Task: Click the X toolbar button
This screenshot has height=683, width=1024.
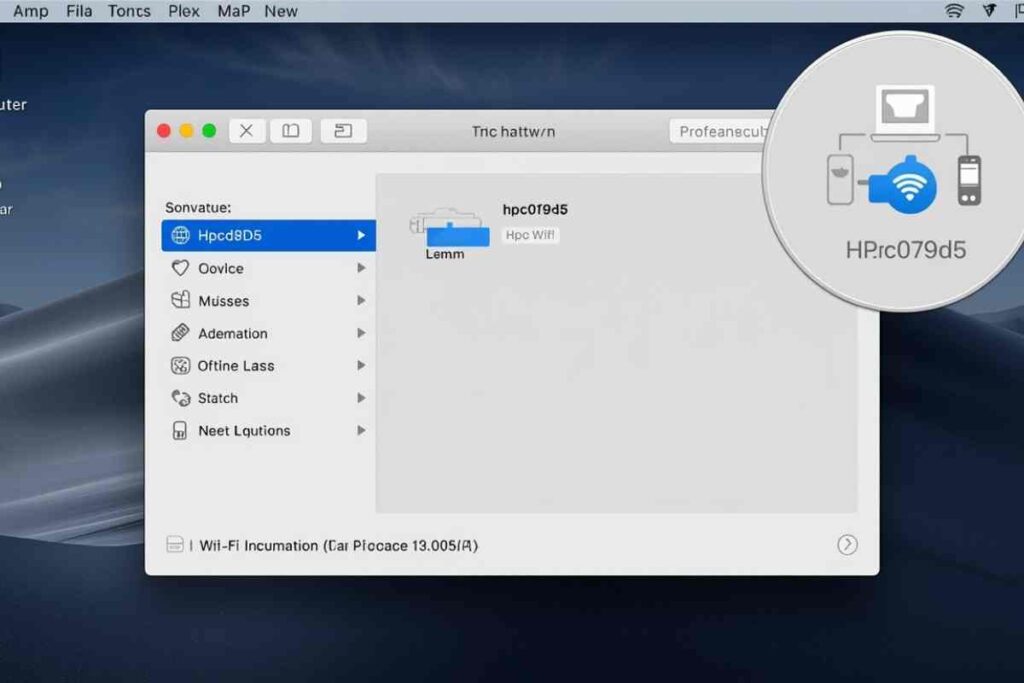Action: point(246,130)
